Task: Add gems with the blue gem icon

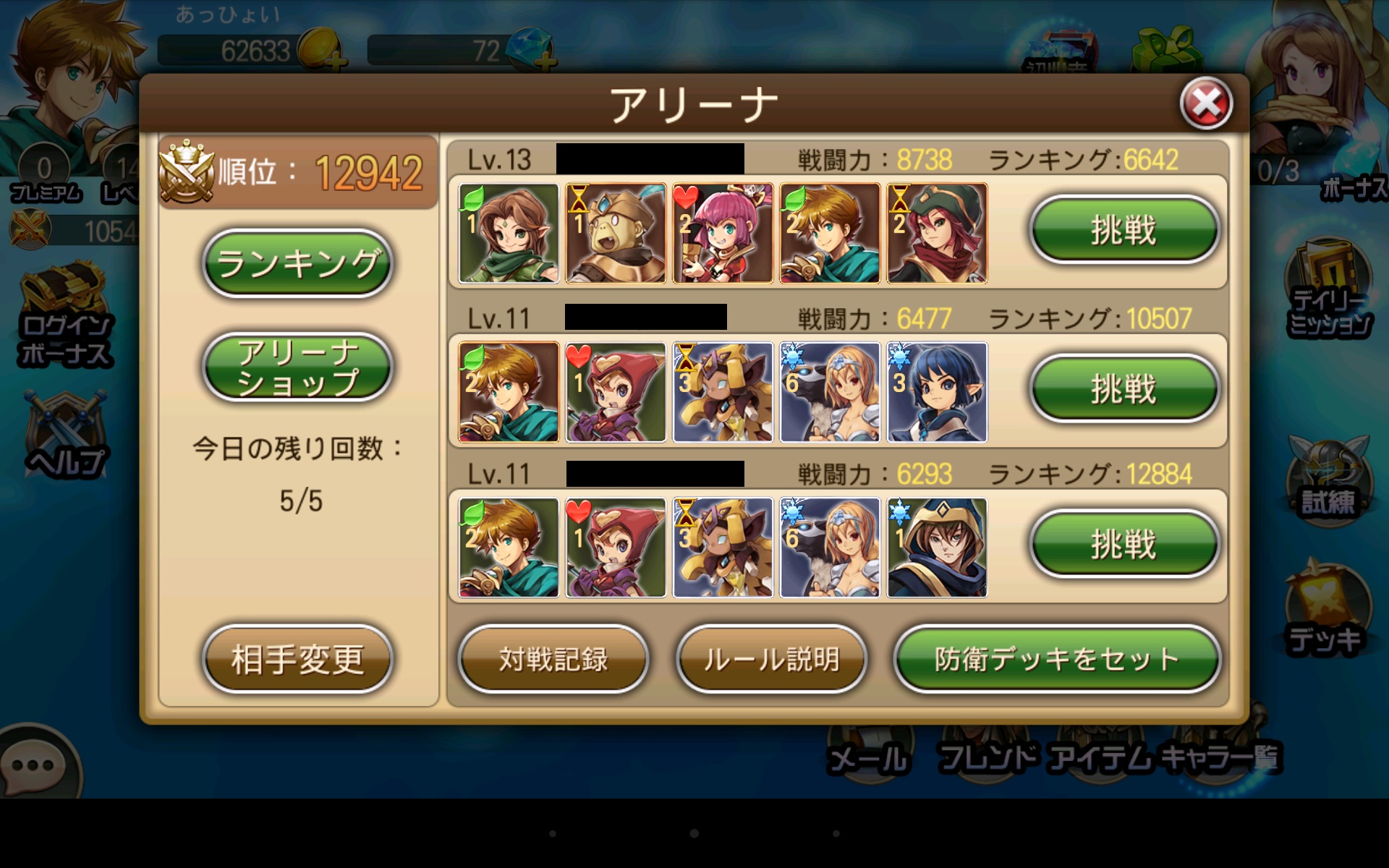Action: [532, 49]
